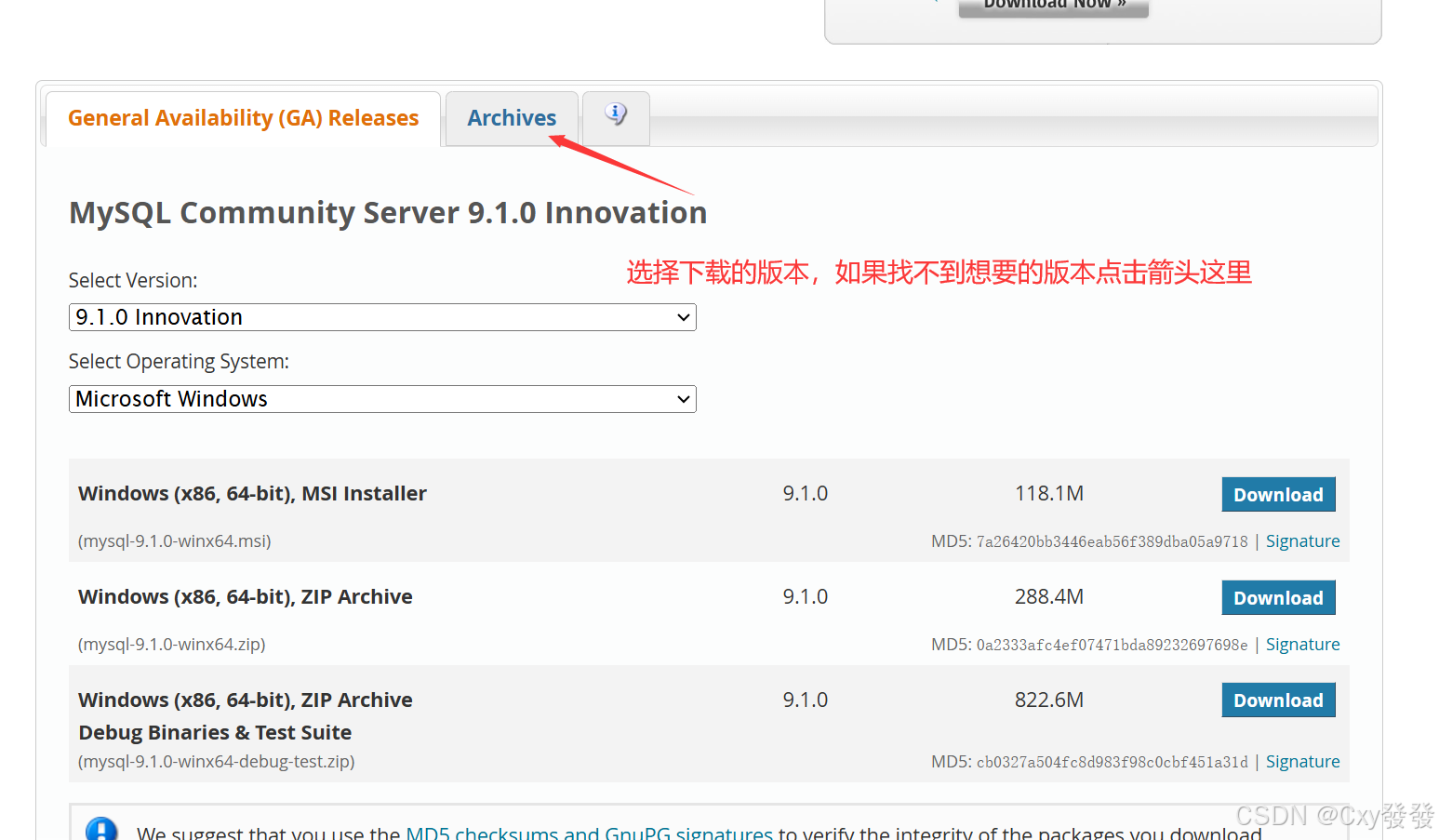Screen dimensions: 1439x840
Task: Select General Availability (GA) Releases tab
Action: tap(244, 118)
